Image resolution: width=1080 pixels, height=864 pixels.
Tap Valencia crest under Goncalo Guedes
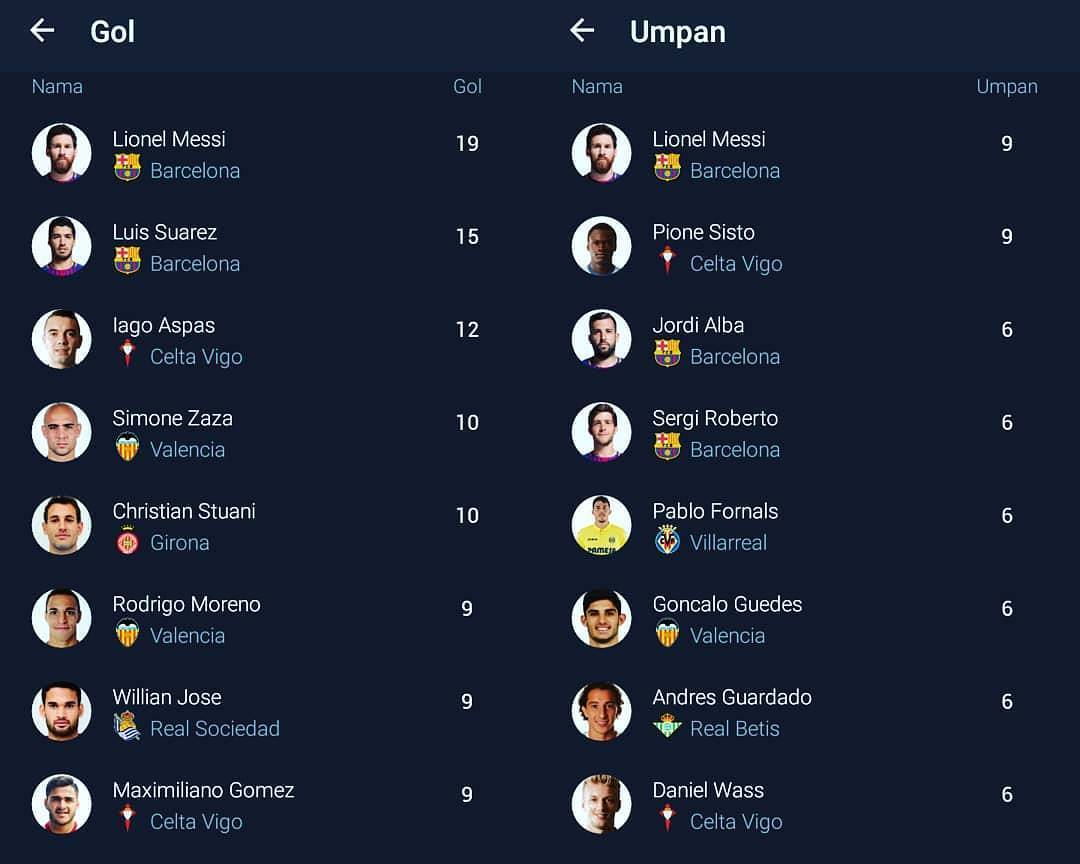pos(667,632)
